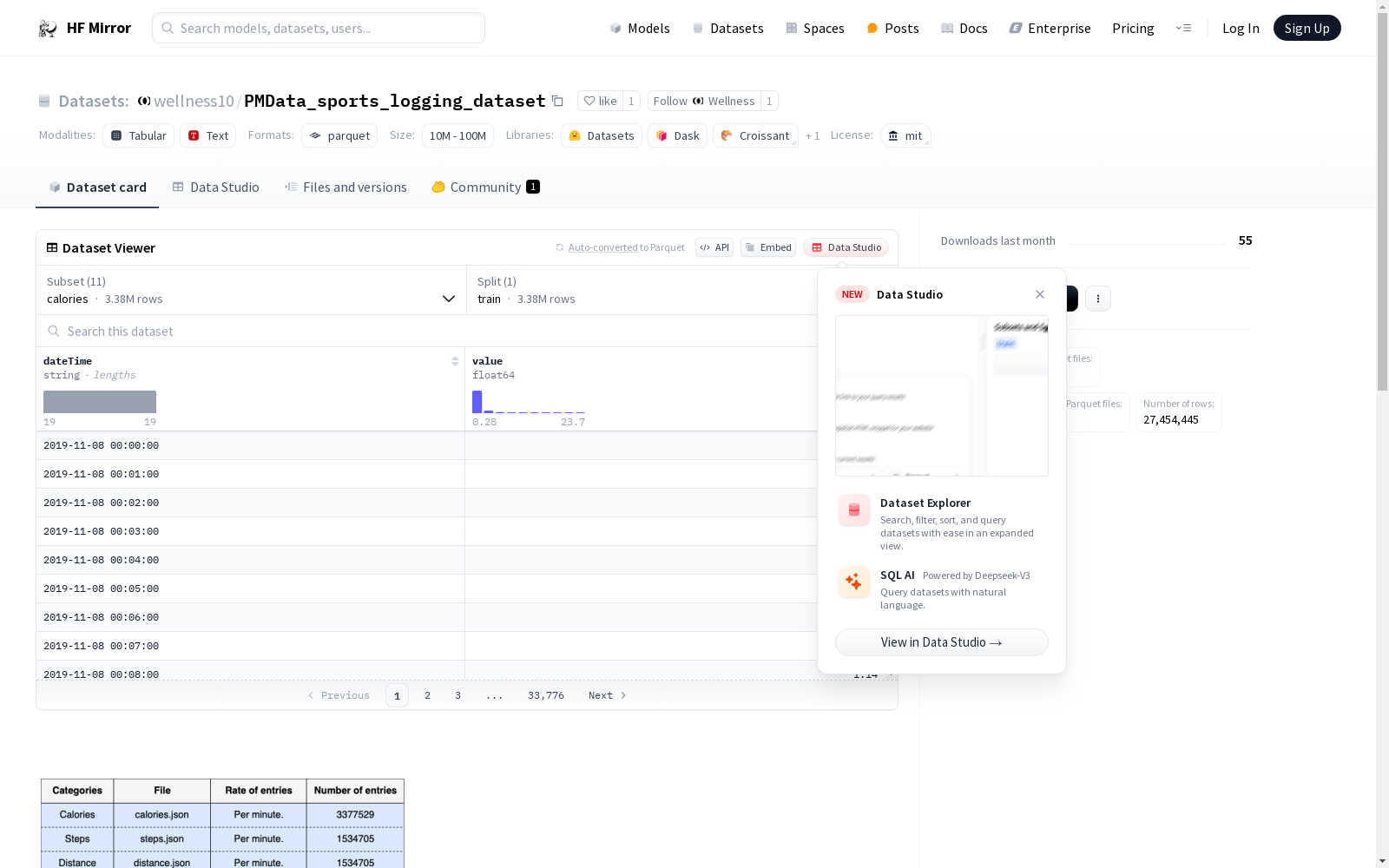The width and height of the screenshot is (1389, 868).
Task: Click the Datasets library tag
Action: tap(602, 135)
